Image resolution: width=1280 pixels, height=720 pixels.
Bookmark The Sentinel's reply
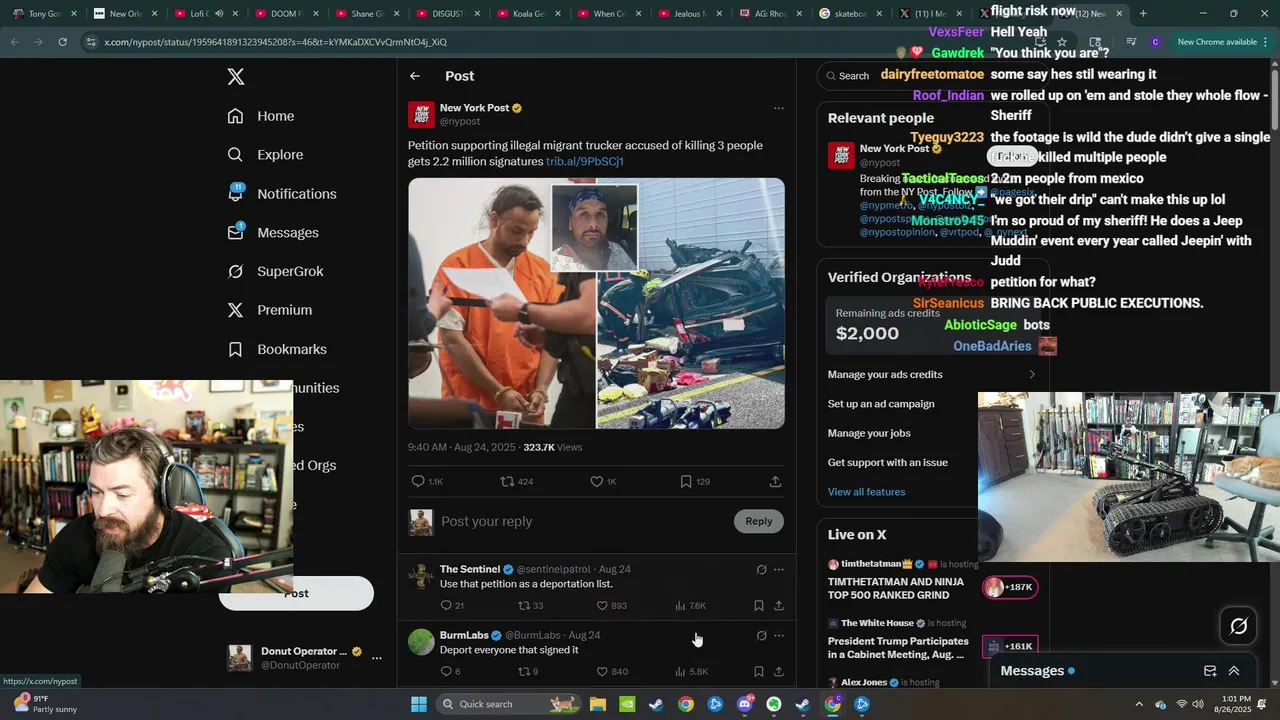click(x=759, y=606)
